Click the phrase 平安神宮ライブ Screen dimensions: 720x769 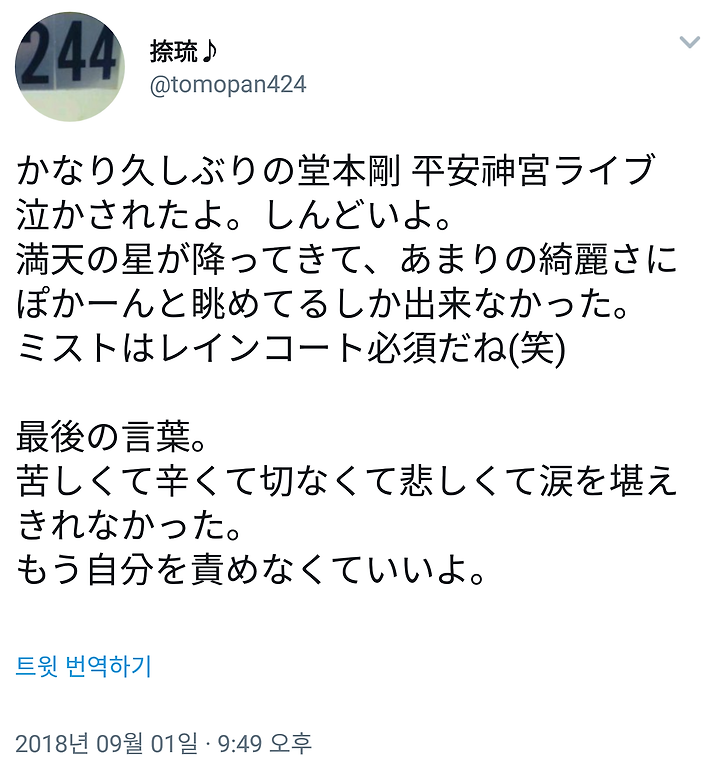coord(533,171)
